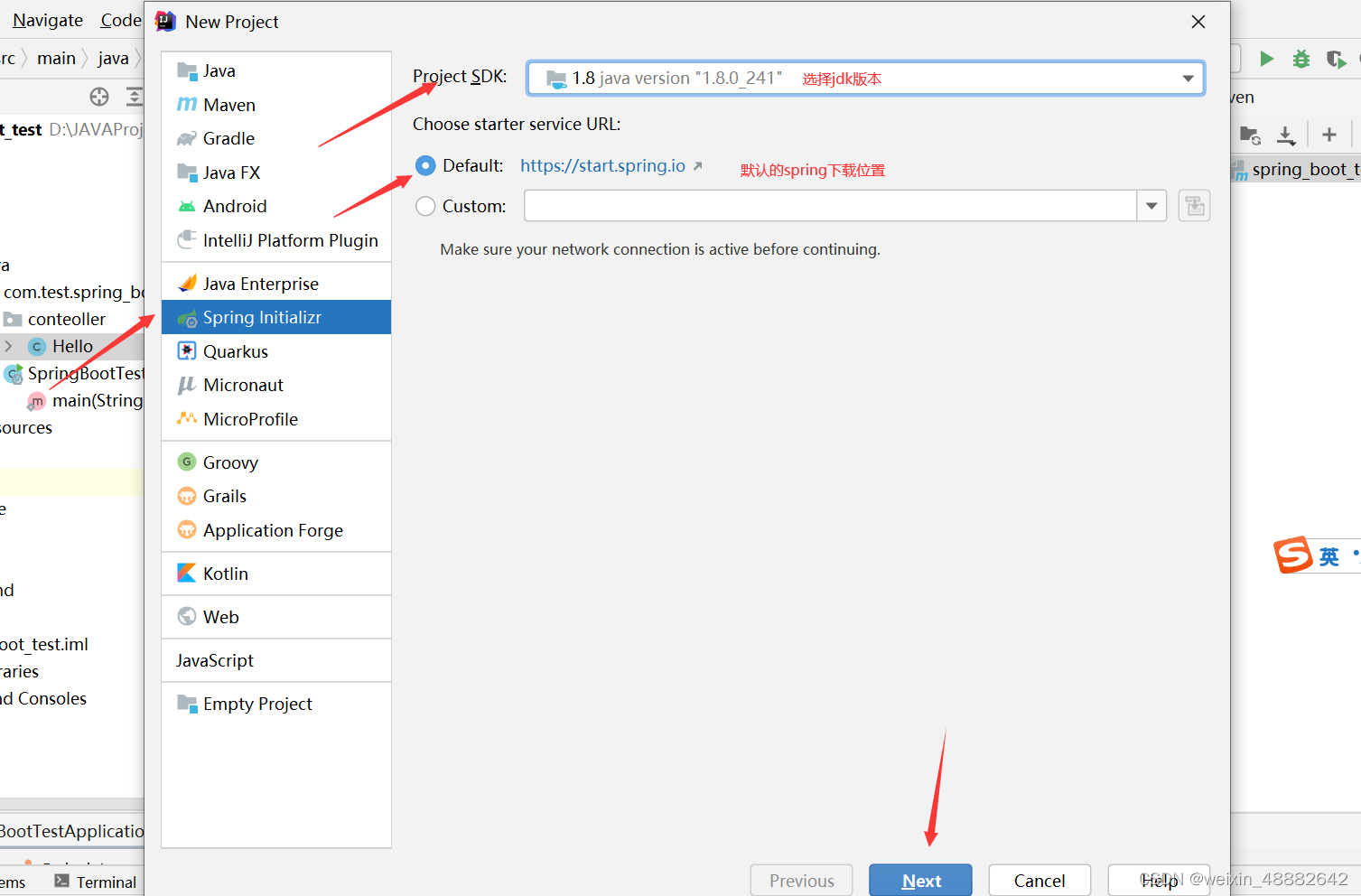The height and width of the screenshot is (896, 1361).
Task: Click the locate target icon in Project panel
Action: click(99, 97)
